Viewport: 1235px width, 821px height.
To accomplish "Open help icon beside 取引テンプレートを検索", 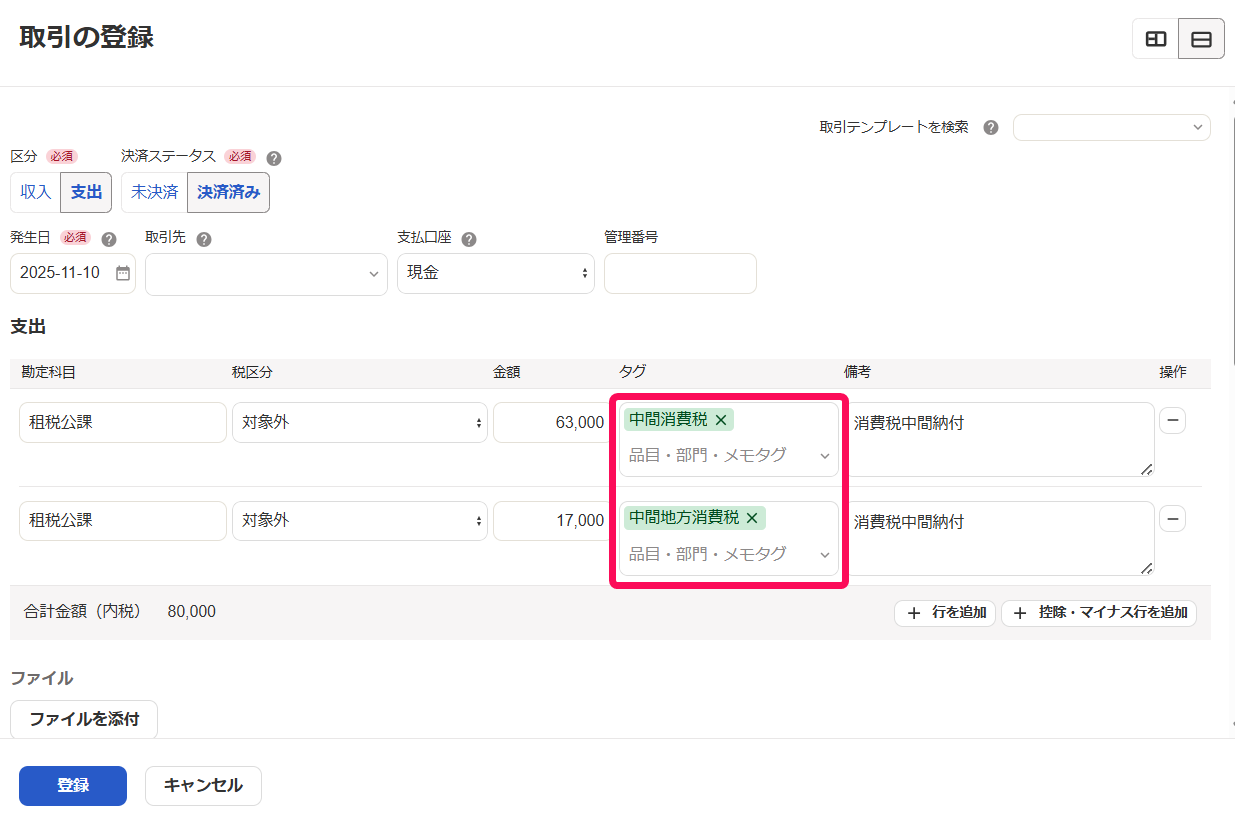I will (x=991, y=127).
